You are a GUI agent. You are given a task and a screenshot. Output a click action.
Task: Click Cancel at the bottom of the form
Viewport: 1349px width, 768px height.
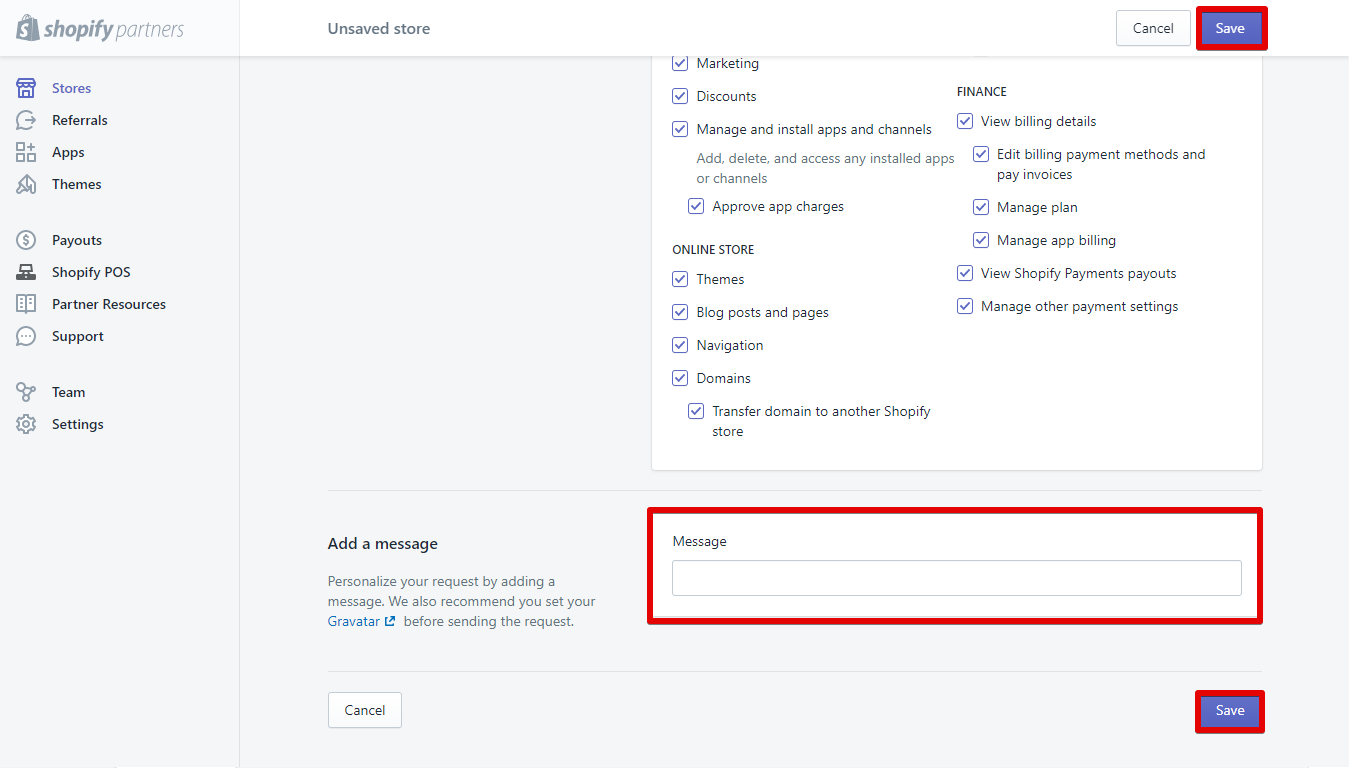pyautogui.click(x=364, y=710)
